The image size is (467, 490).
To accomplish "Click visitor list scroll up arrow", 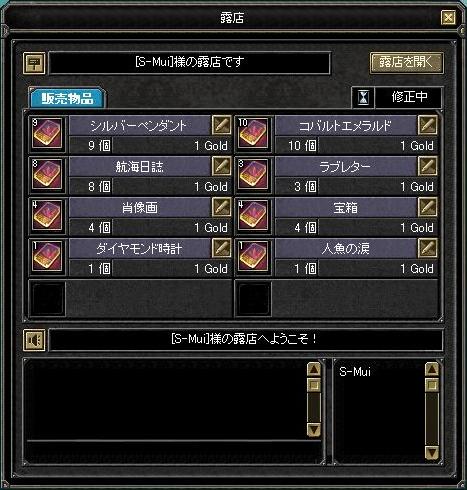I will click(x=432, y=369).
